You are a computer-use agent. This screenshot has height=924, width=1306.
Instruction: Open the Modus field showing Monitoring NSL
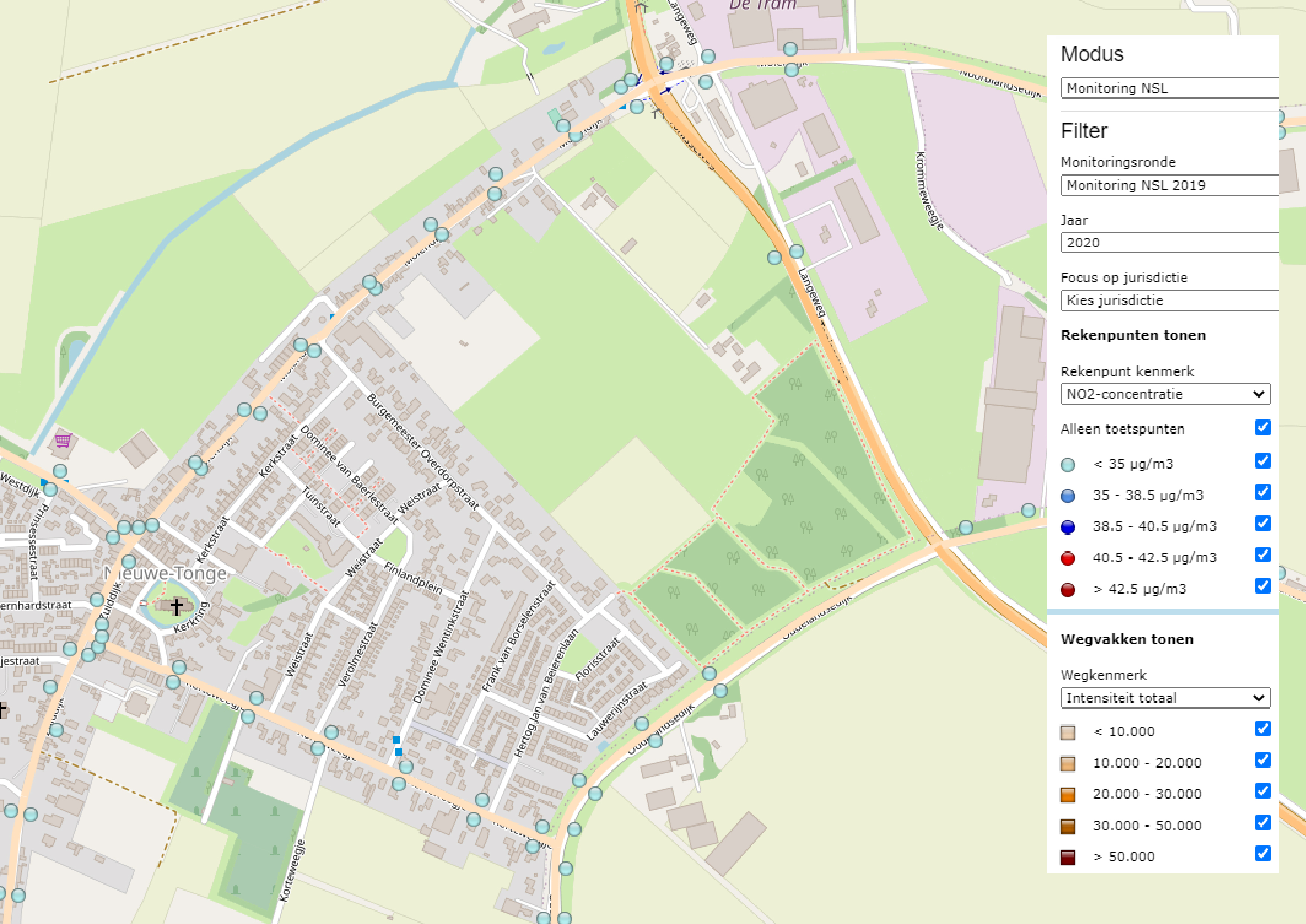point(1169,88)
